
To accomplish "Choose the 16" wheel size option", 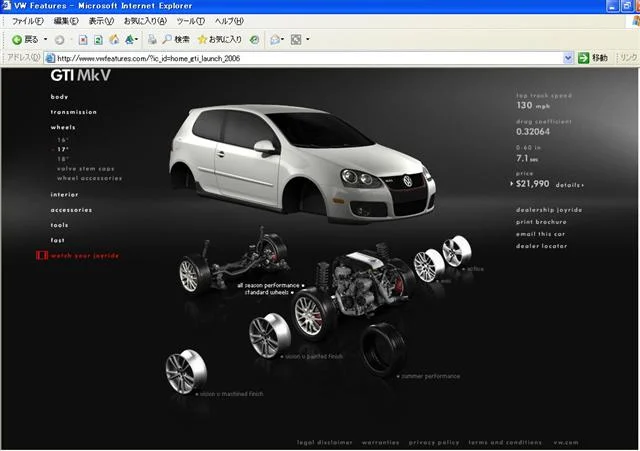I will [63, 140].
